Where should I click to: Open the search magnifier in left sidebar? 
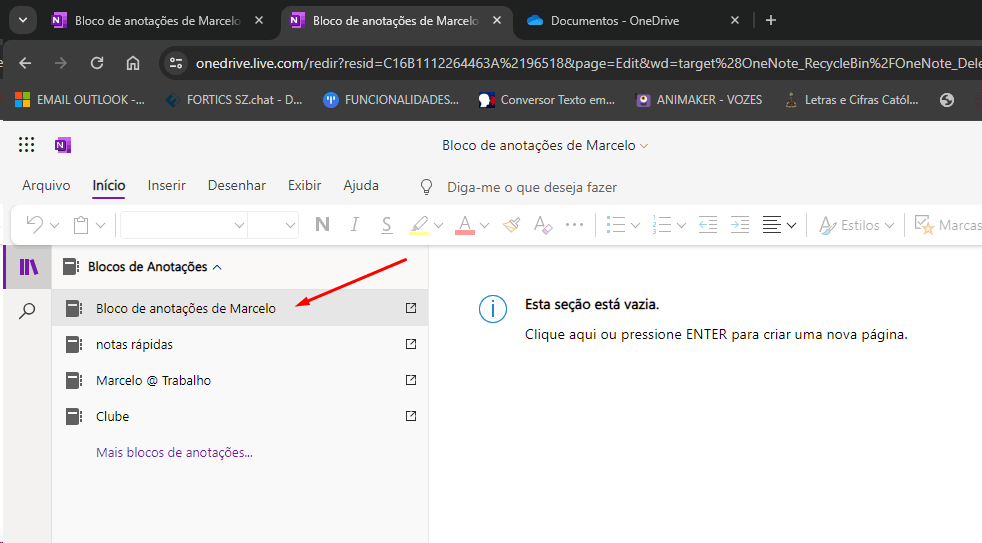tap(27, 310)
